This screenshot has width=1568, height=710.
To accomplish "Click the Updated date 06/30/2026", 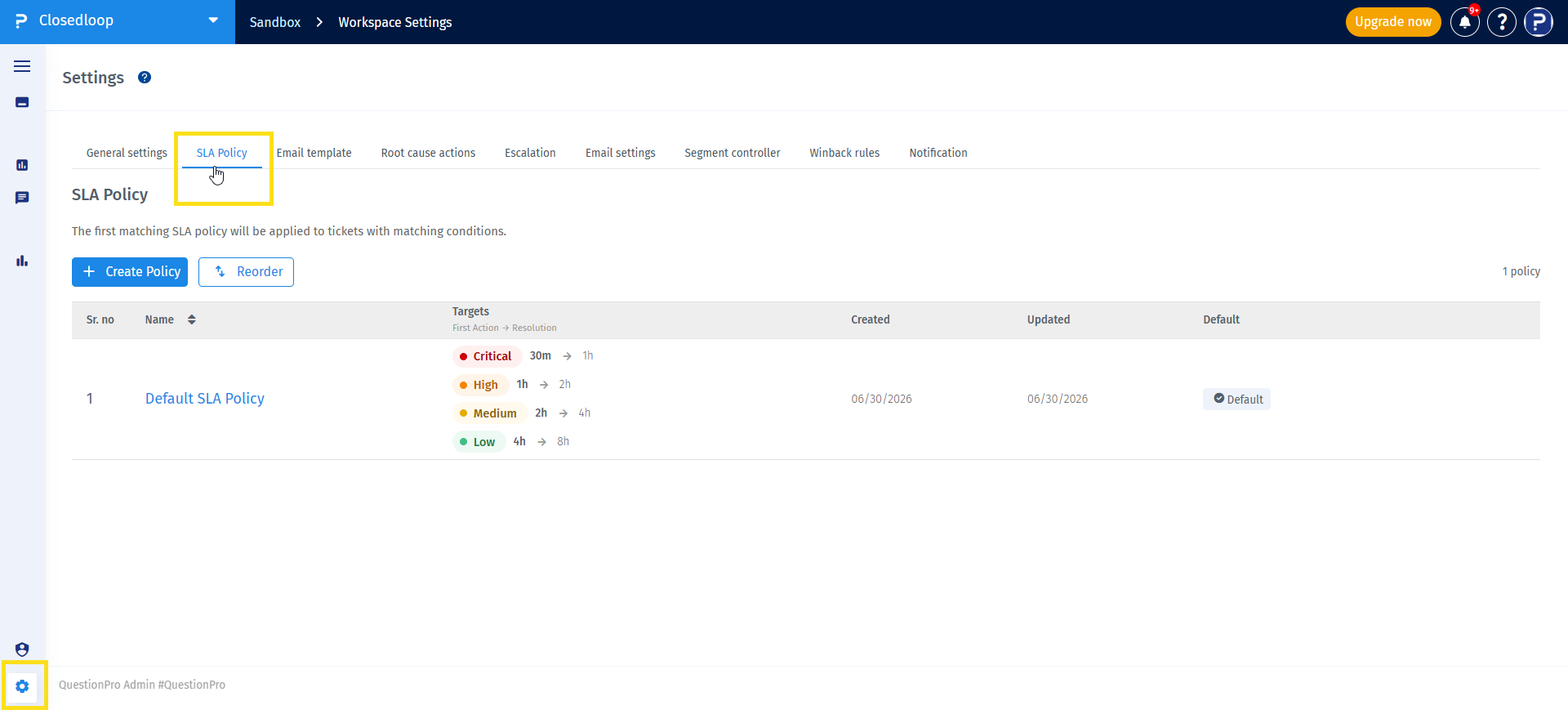I will (1058, 399).
